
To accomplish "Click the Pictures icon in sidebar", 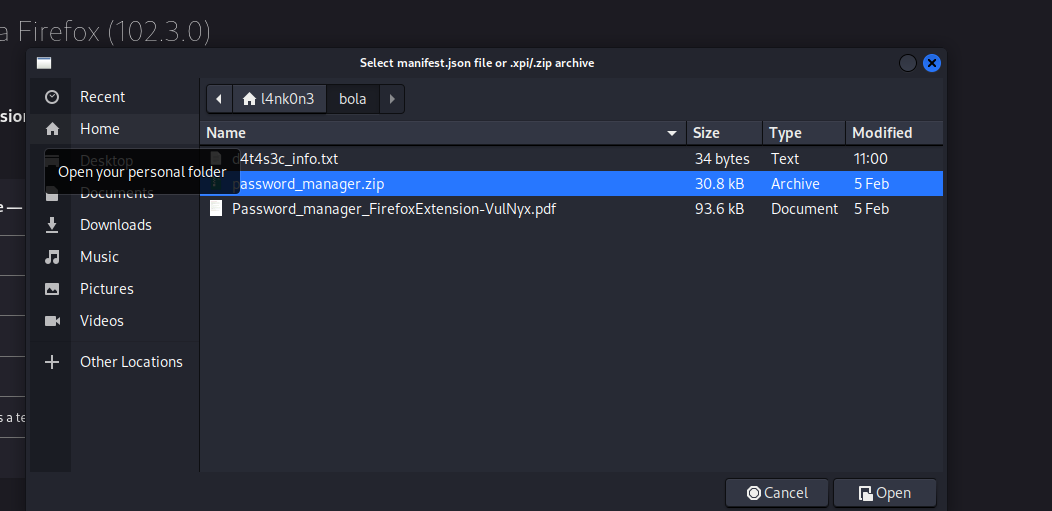I will pyautogui.click(x=52, y=289).
